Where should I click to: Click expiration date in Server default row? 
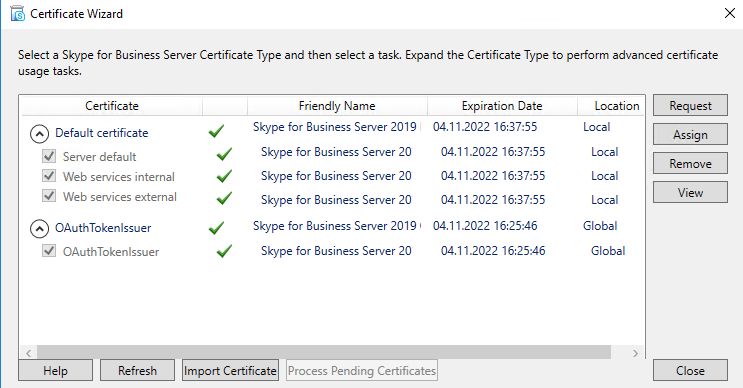[493, 152]
